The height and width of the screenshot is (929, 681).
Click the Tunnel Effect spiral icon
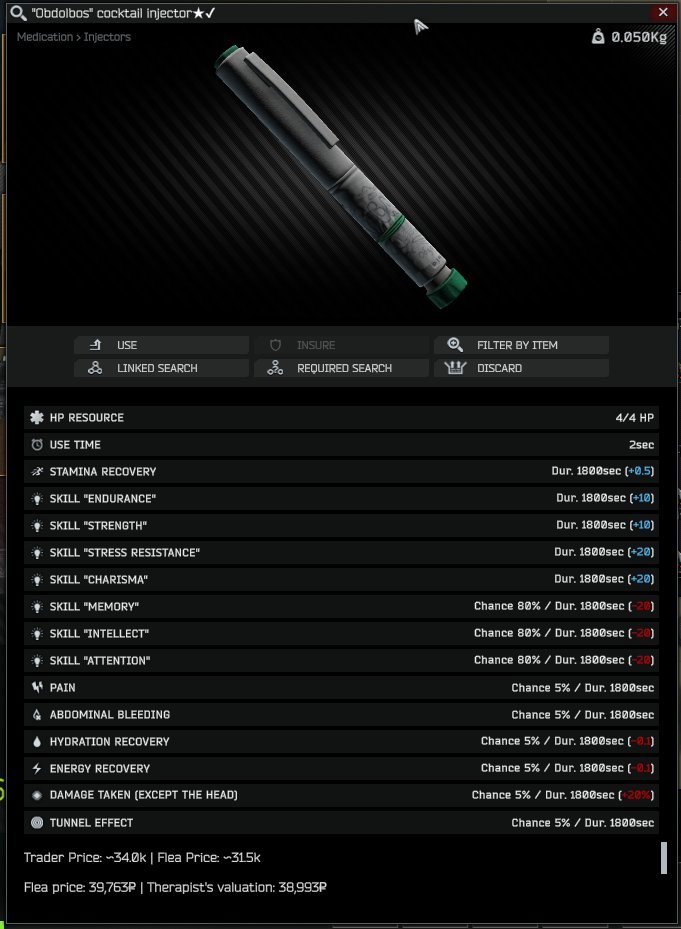[x=37, y=822]
